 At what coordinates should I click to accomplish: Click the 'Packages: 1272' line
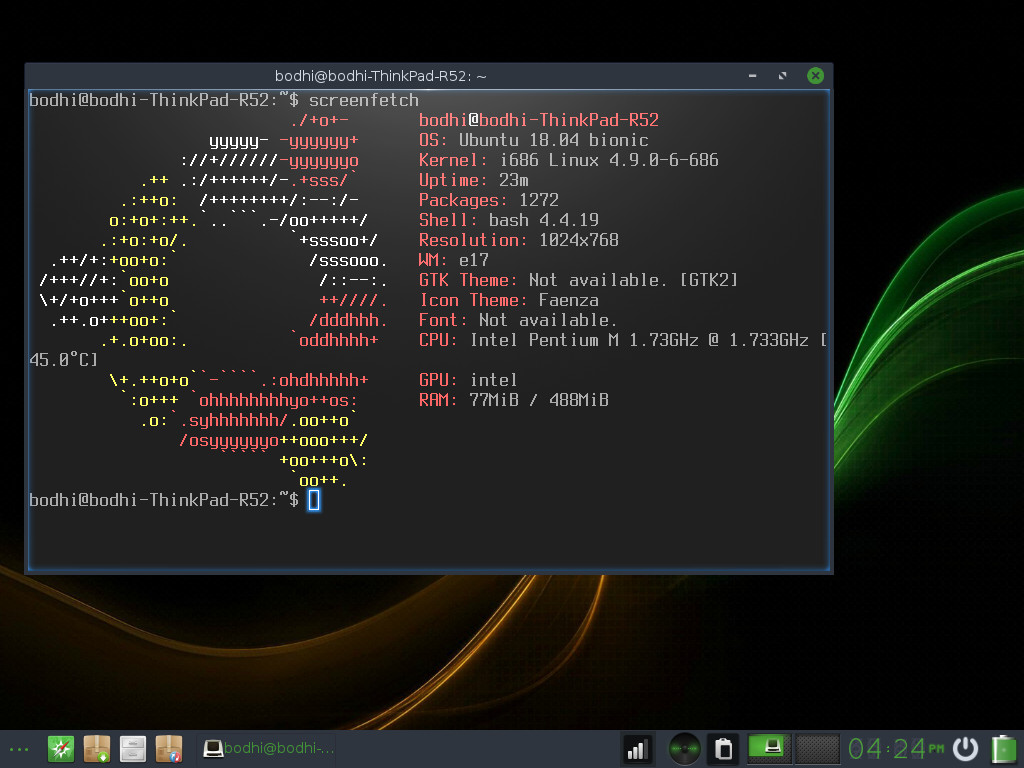pos(488,200)
